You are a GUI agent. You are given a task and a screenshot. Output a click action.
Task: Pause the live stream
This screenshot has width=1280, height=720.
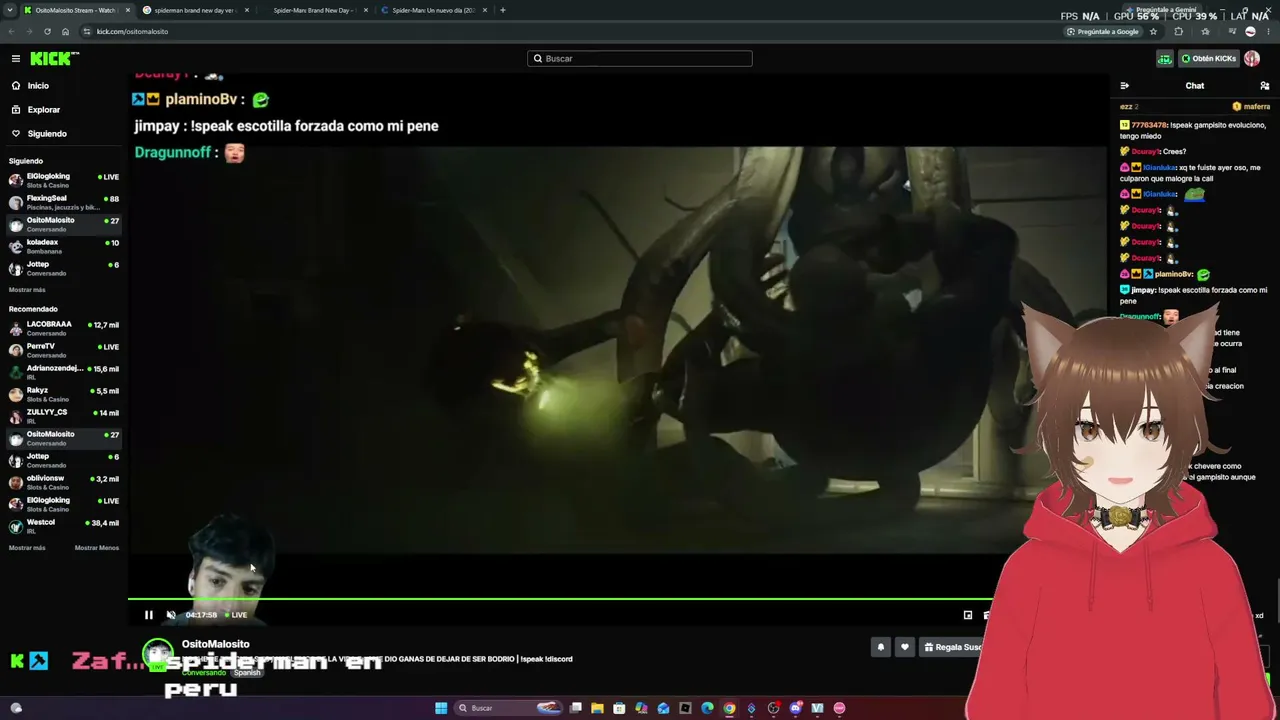[x=149, y=615]
